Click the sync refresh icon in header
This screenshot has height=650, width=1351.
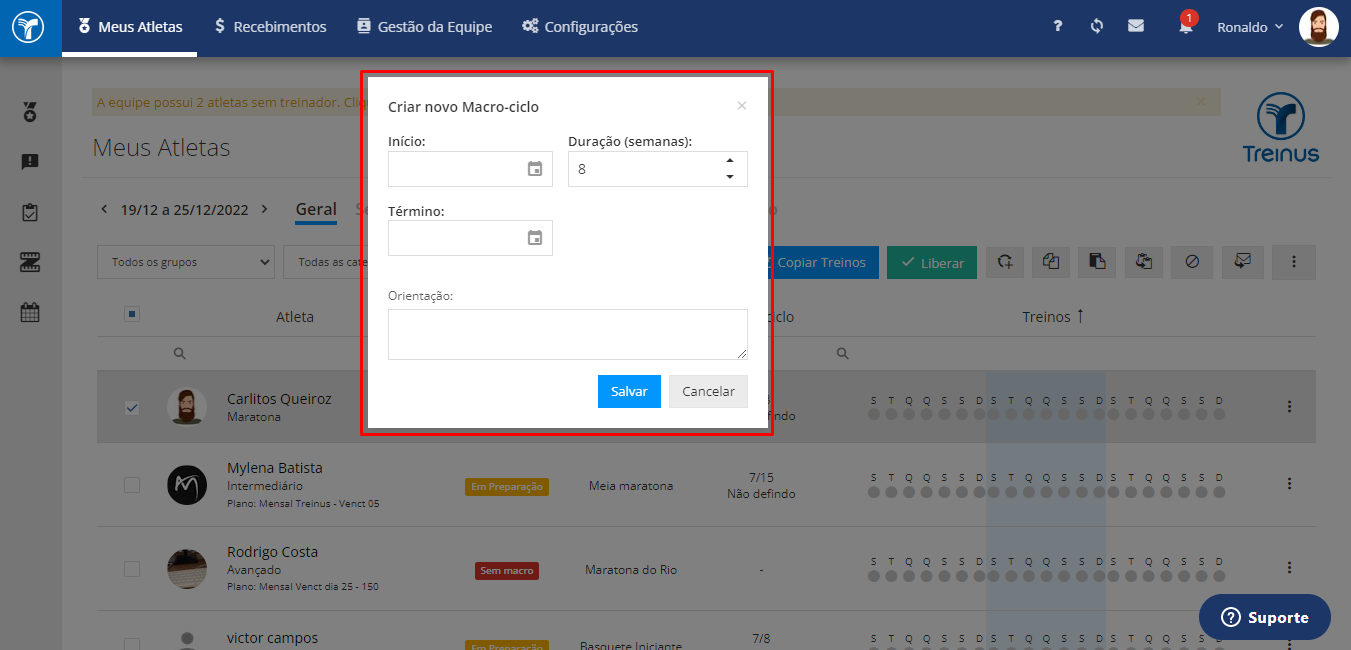click(x=1097, y=27)
